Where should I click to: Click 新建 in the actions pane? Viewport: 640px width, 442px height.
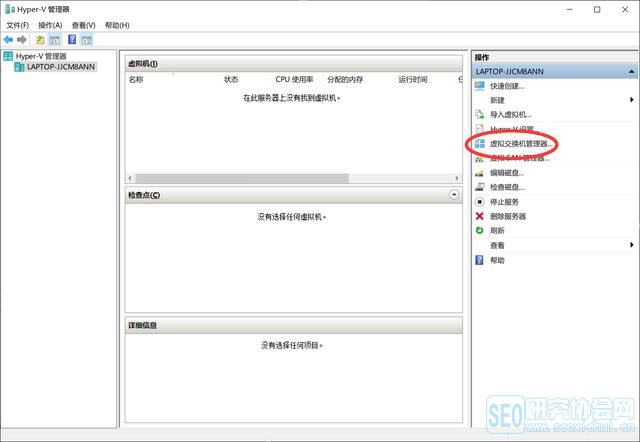coord(497,100)
